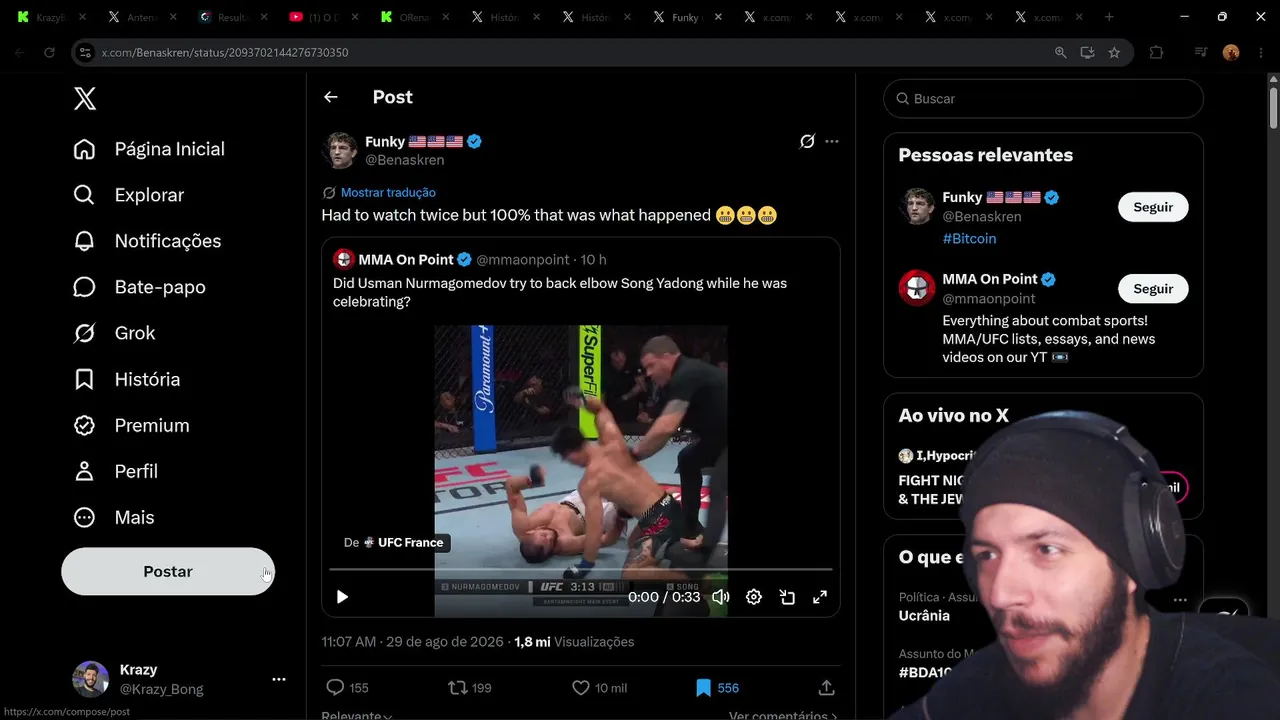Close the active Funky browser tab

pos(718,17)
